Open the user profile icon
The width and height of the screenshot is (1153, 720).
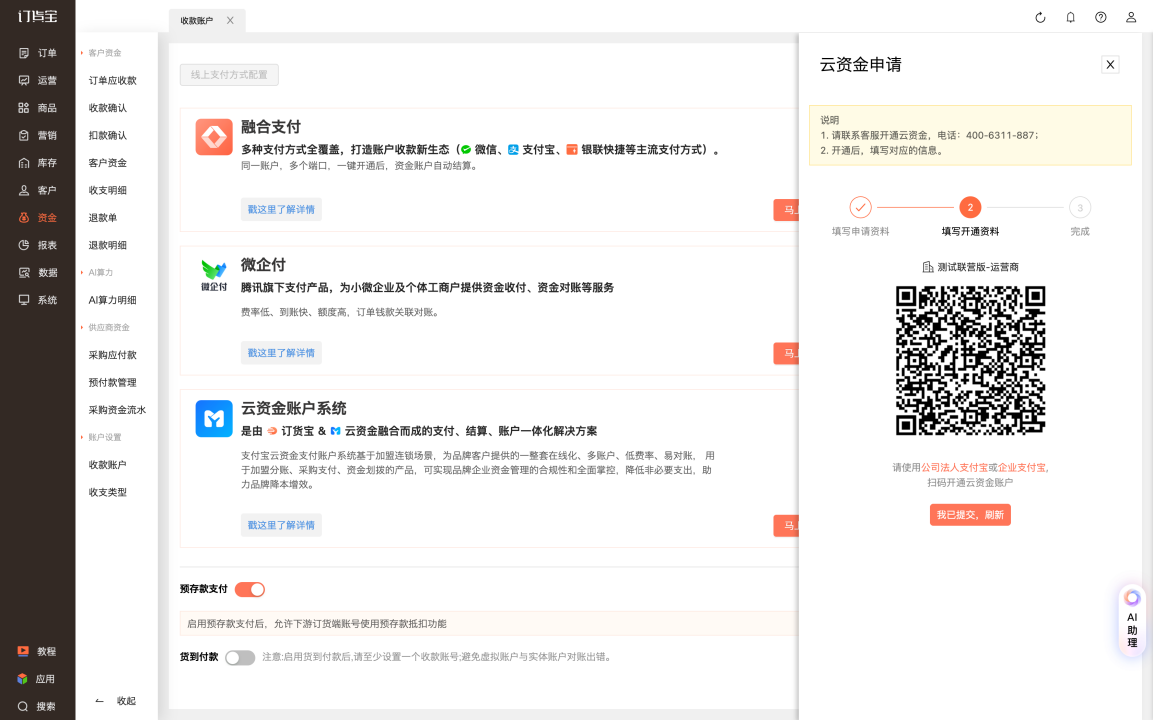click(x=1131, y=17)
